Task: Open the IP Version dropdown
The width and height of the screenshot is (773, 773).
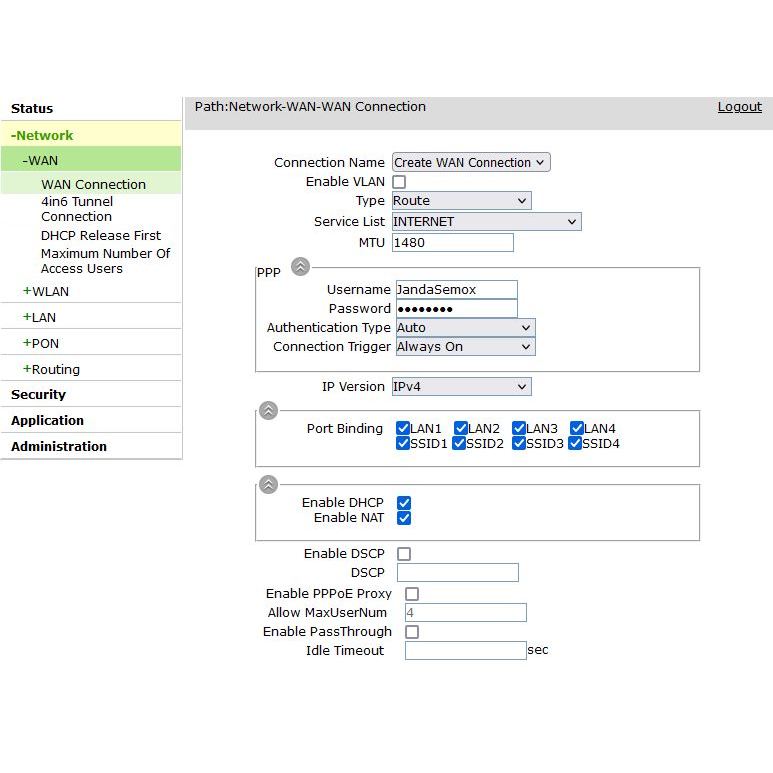Action: pyautogui.click(x=461, y=386)
